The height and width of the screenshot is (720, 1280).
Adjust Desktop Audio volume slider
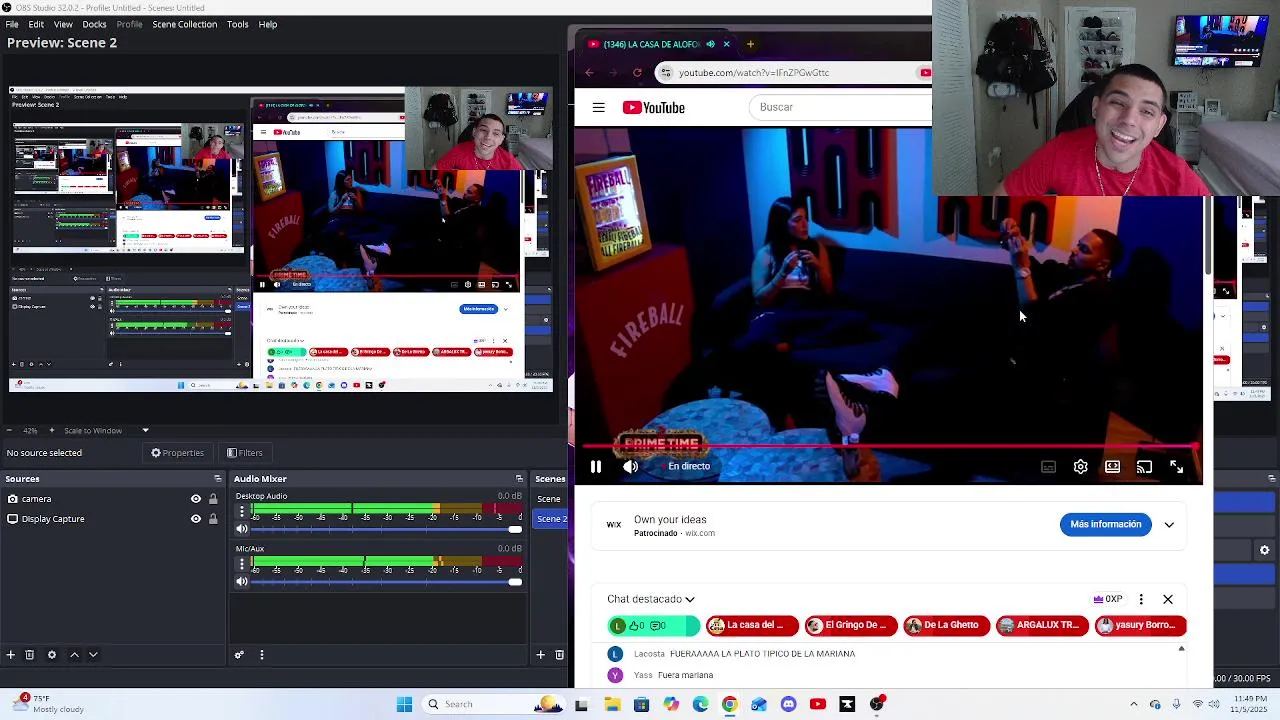point(388,529)
